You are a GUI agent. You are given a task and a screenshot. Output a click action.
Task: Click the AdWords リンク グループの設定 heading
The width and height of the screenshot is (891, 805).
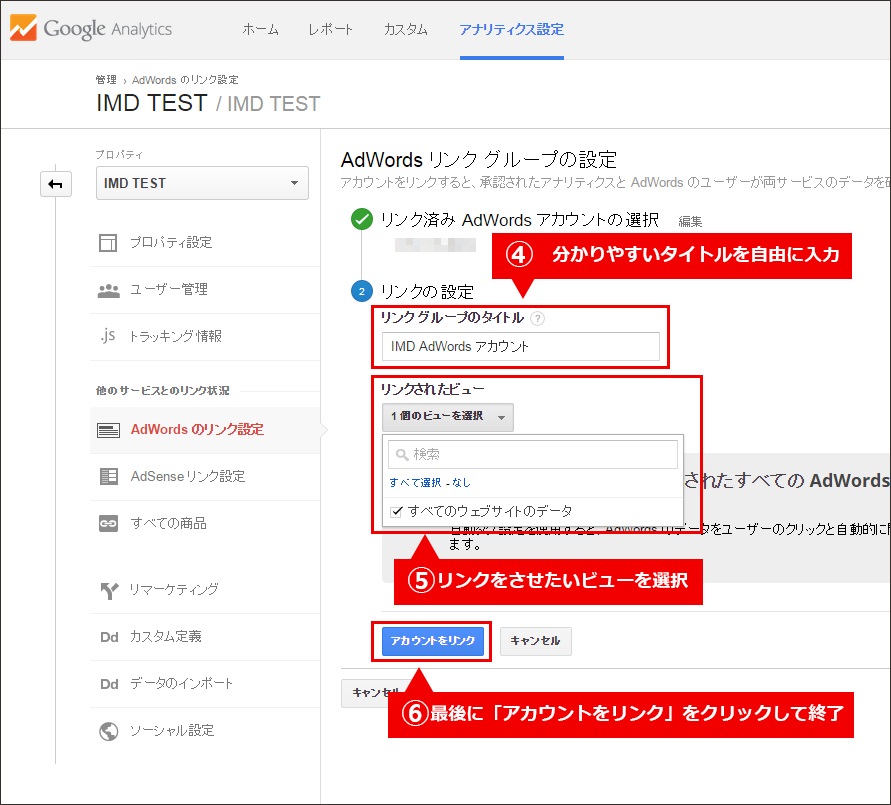pos(479,160)
